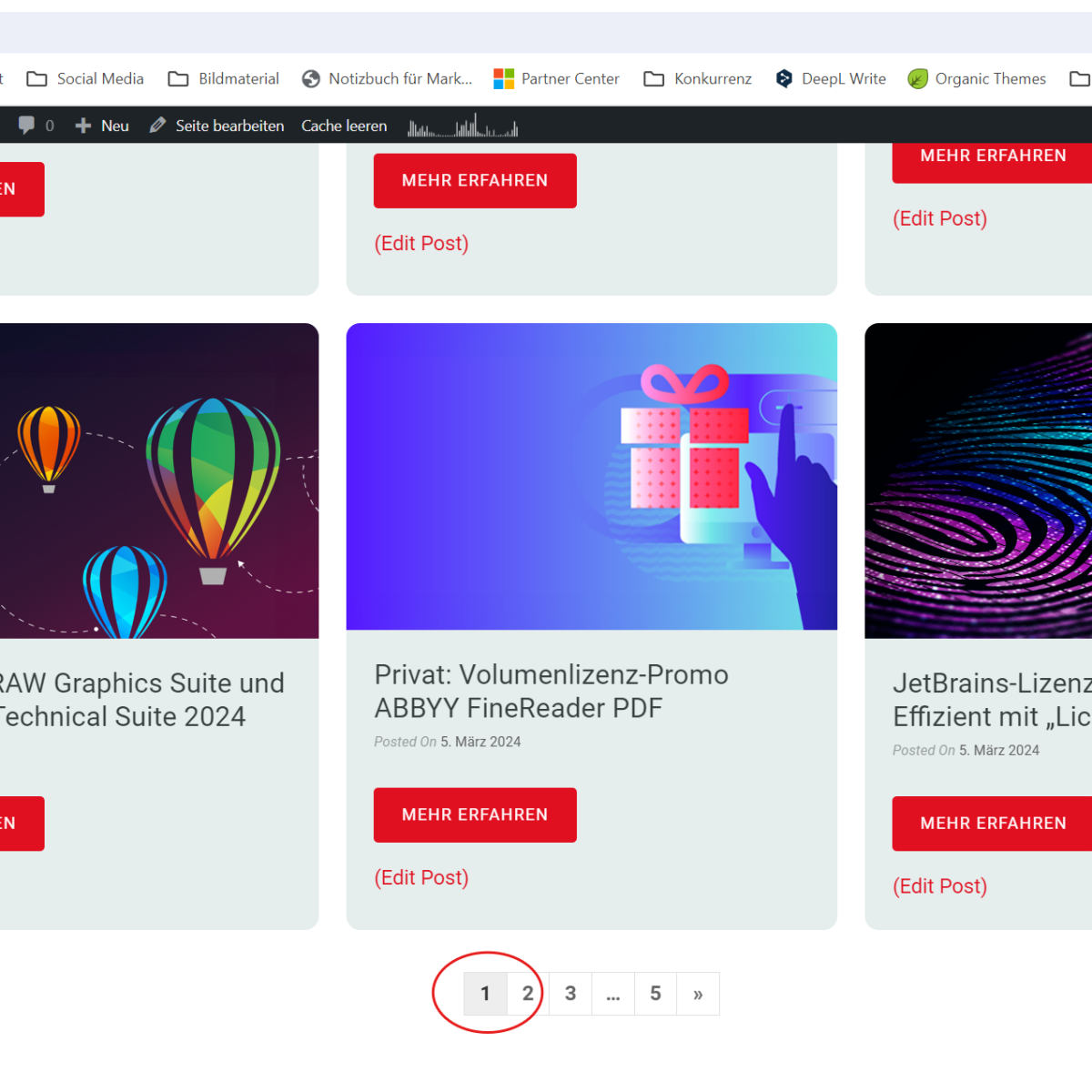Click Seite bearbeiten in the admin bar
The height and width of the screenshot is (1092, 1092).
point(217,126)
